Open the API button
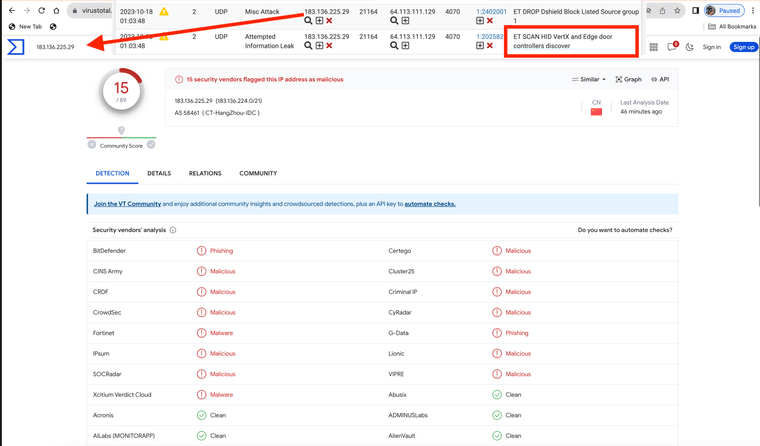This screenshot has width=760, height=446. pos(660,79)
